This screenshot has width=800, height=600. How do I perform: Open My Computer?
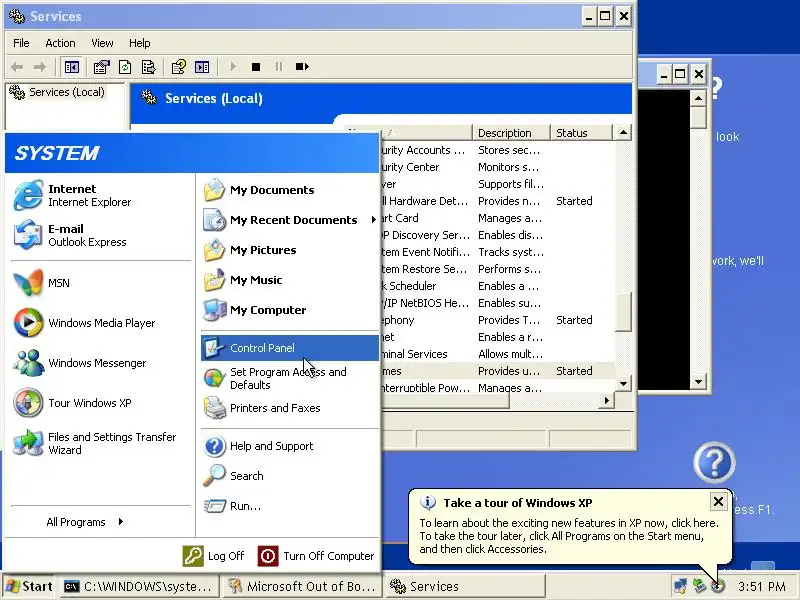coord(289,310)
